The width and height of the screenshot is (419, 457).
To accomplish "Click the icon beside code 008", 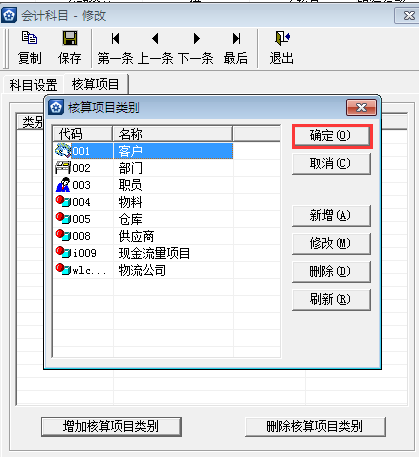I will tap(63, 236).
